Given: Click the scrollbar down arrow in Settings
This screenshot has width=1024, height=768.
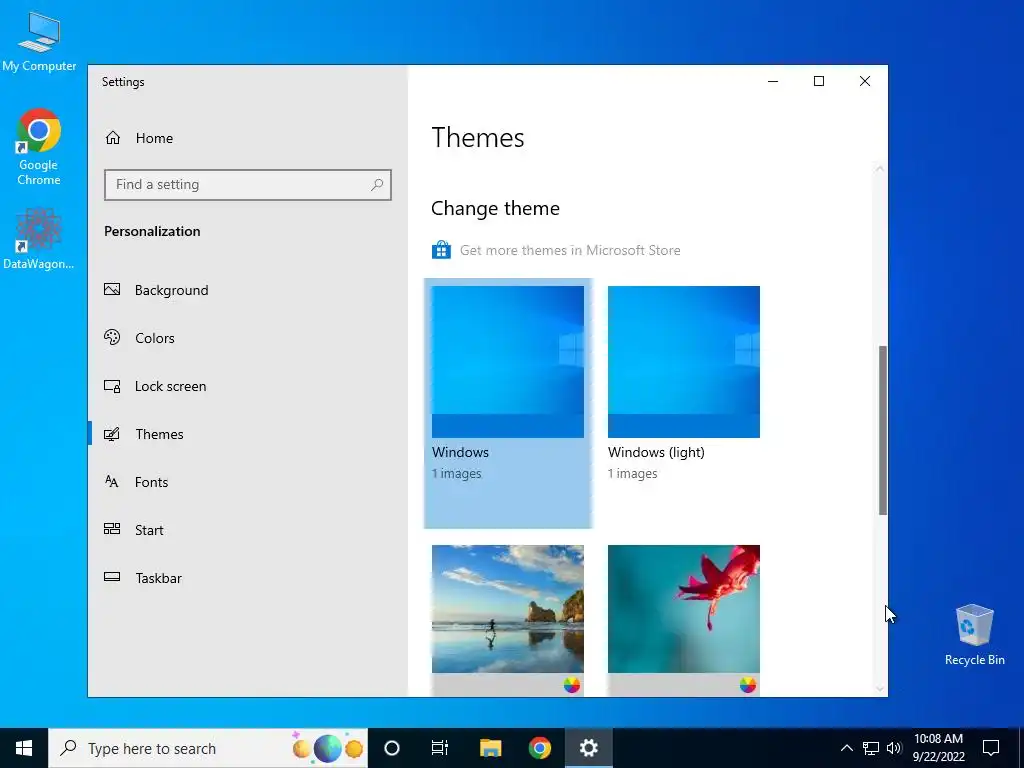Looking at the screenshot, I should [x=880, y=688].
